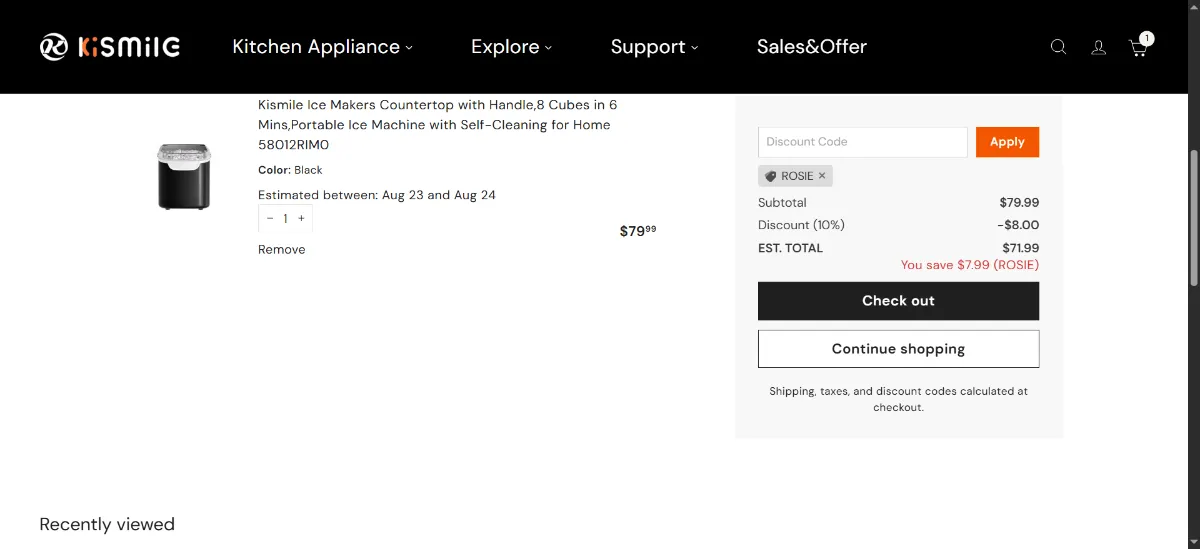Click Continue shopping button
The height and width of the screenshot is (549, 1200).
[x=898, y=349]
